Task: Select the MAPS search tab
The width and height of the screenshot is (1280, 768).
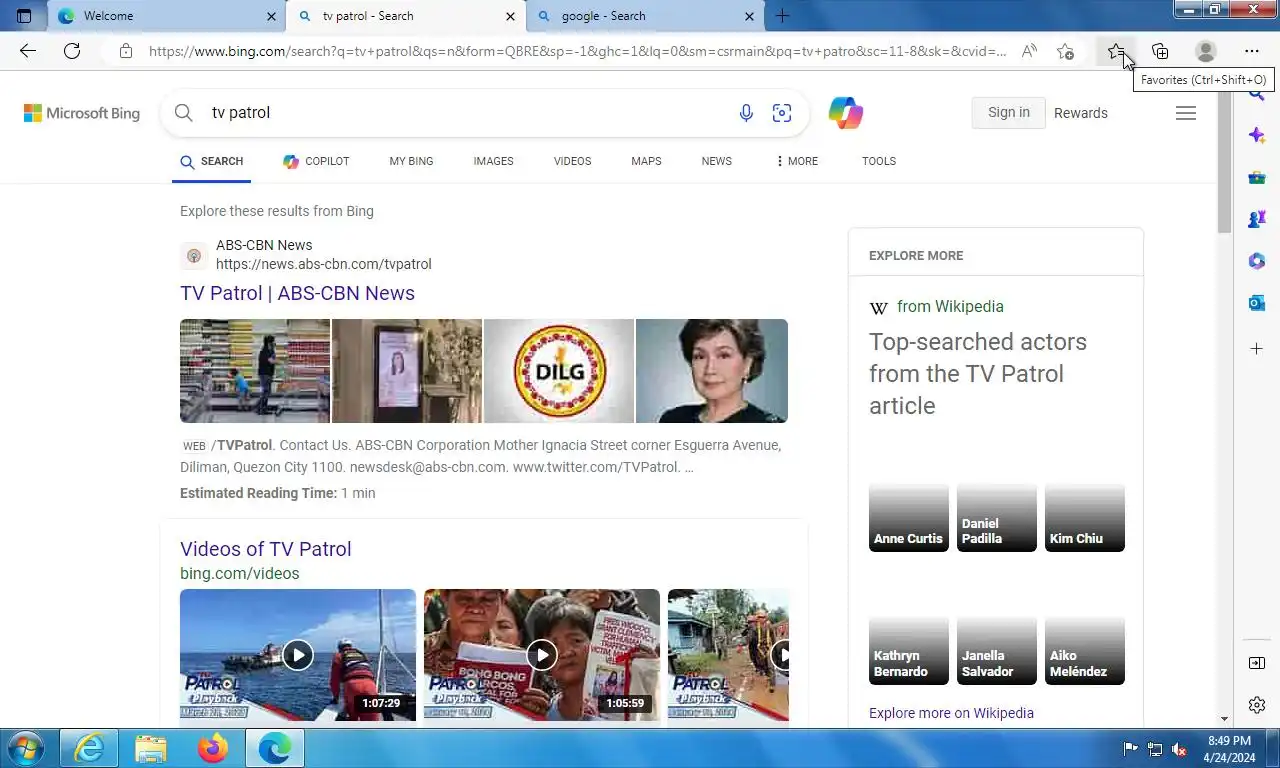Action: (646, 161)
